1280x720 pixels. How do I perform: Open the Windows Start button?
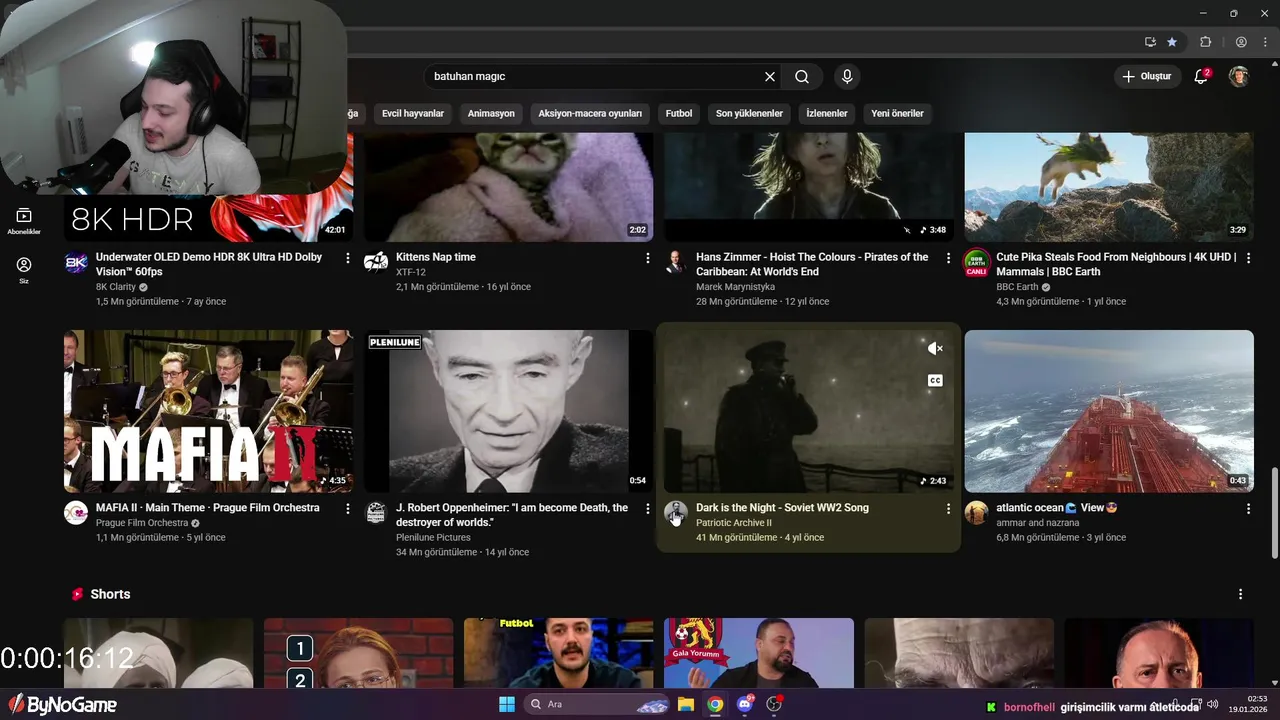(x=506, y=704)
